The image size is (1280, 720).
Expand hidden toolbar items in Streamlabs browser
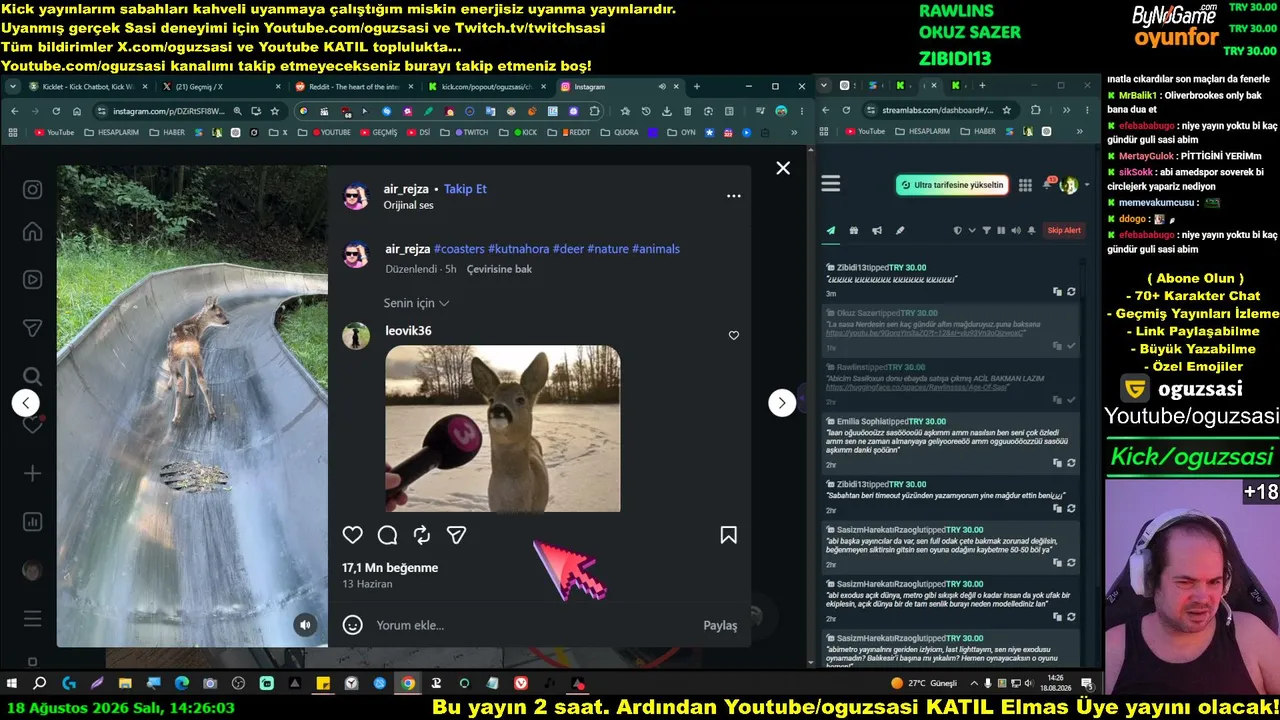1066,110
